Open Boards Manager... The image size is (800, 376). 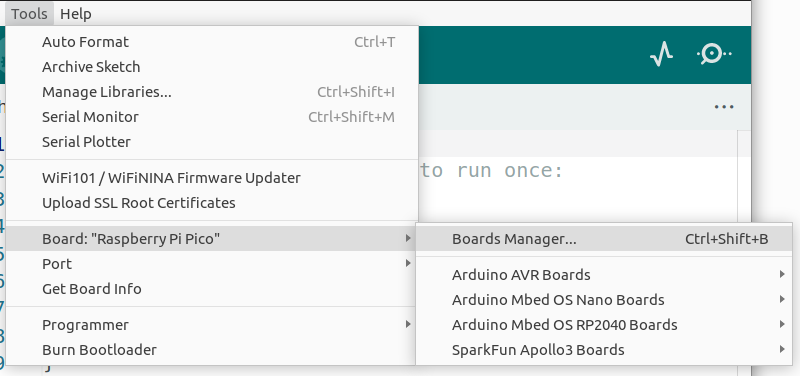(x=604, y=239)
